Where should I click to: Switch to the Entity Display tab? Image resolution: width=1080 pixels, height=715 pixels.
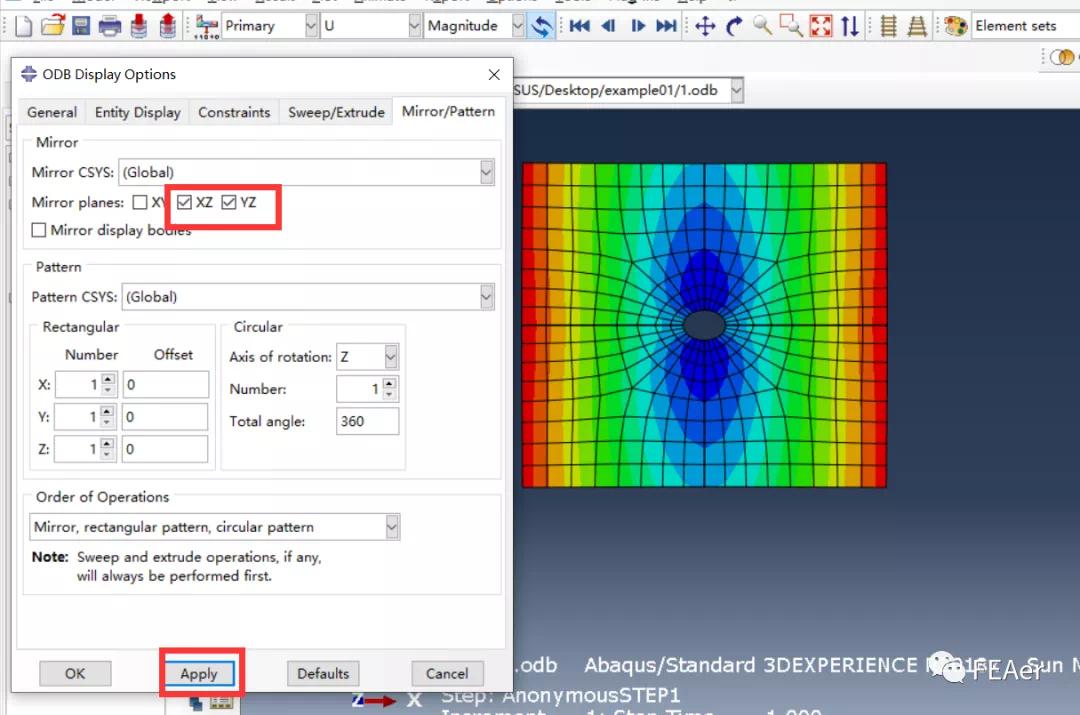138,112
